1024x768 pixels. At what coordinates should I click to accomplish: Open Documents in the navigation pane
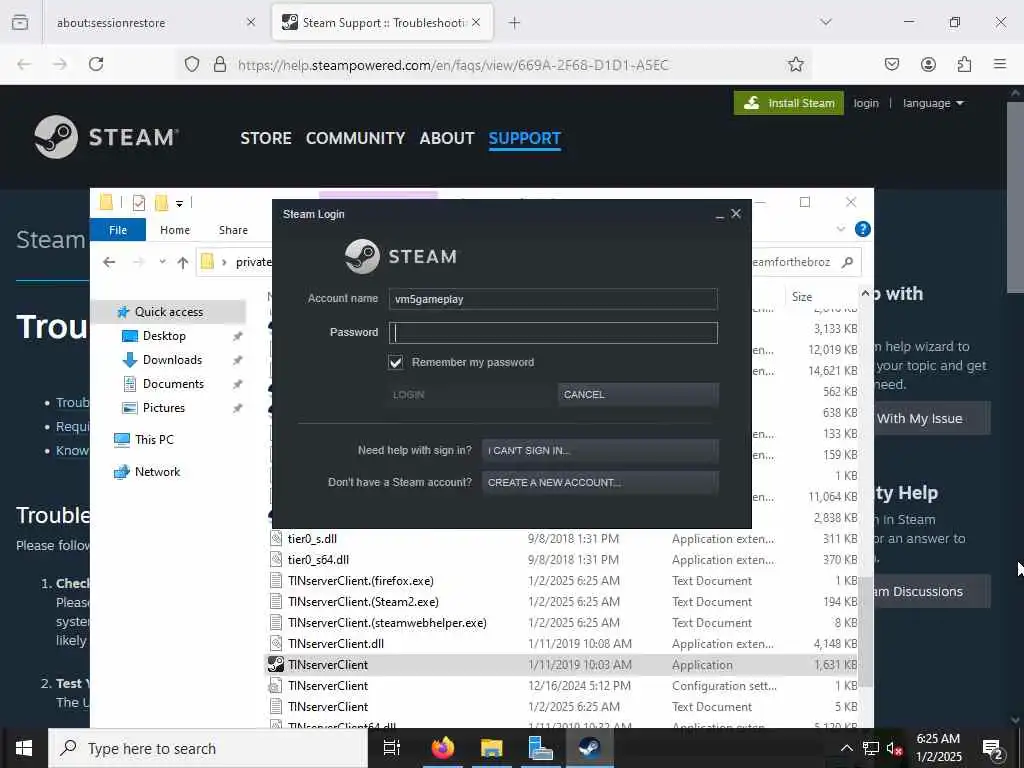pos(173,384)
